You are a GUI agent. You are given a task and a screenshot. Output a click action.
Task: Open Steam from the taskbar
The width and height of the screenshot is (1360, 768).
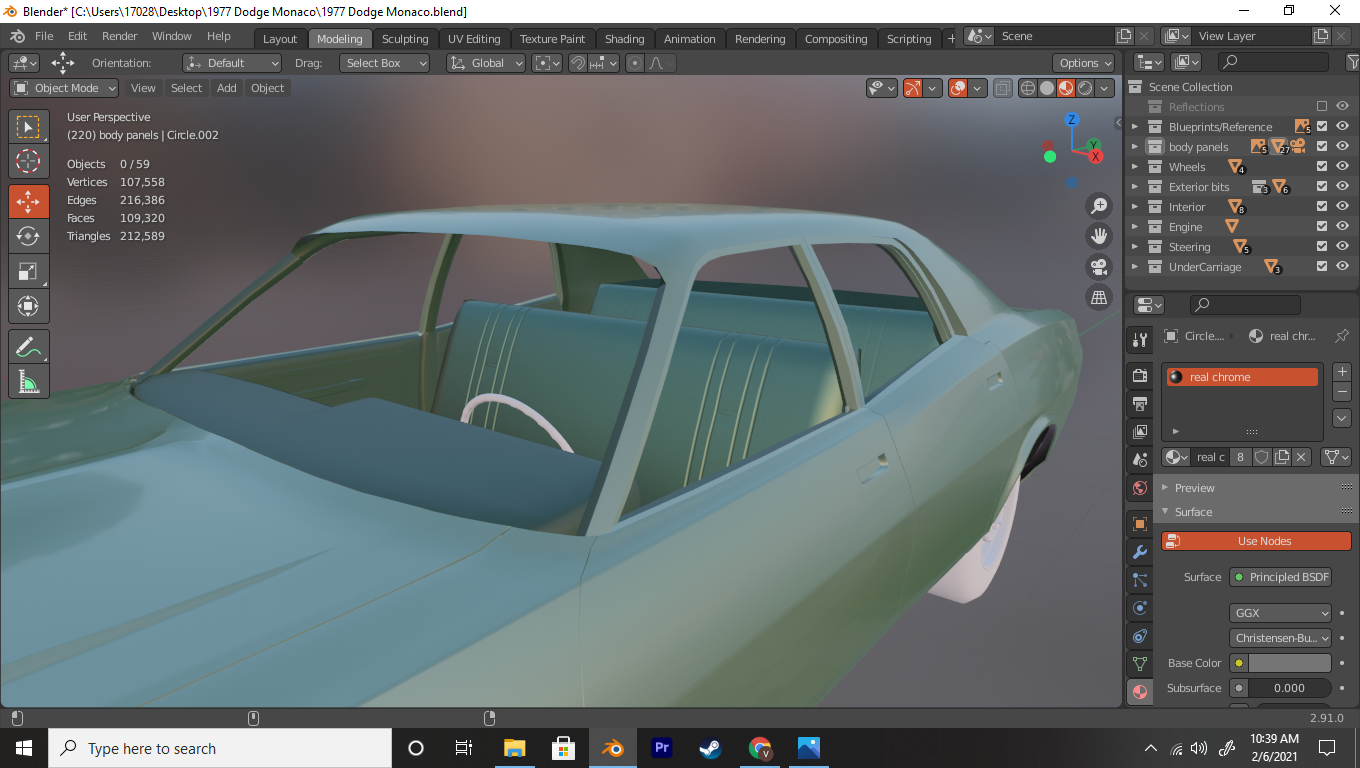point(711,748)
